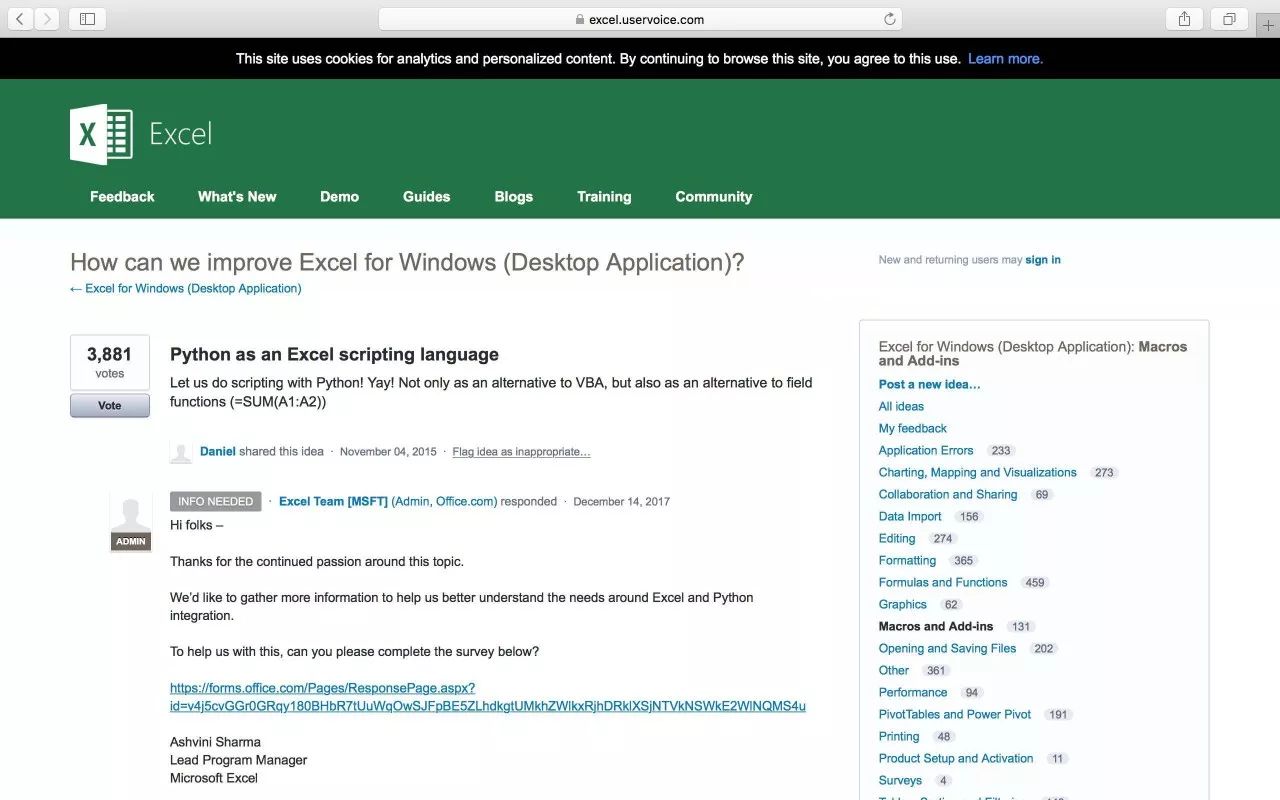Screen dimensions: 1280x800
Task: Click the Learn more cookie link
Action: pos(1005,59)
